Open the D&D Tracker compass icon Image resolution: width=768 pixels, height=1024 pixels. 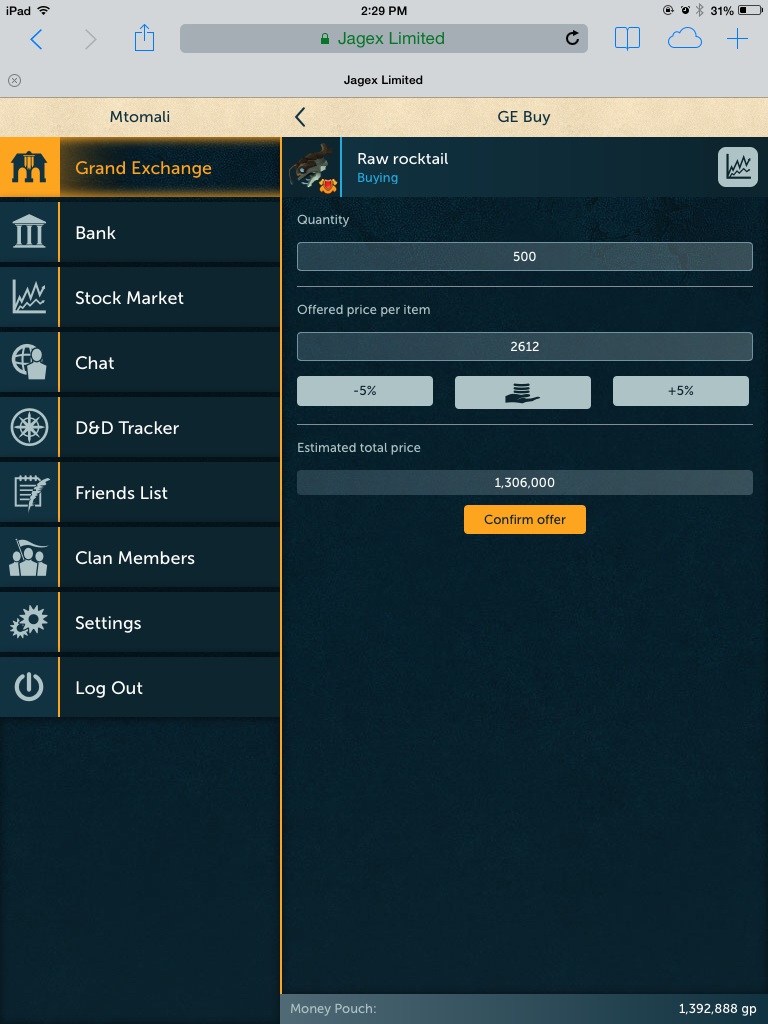pos(29,428)
